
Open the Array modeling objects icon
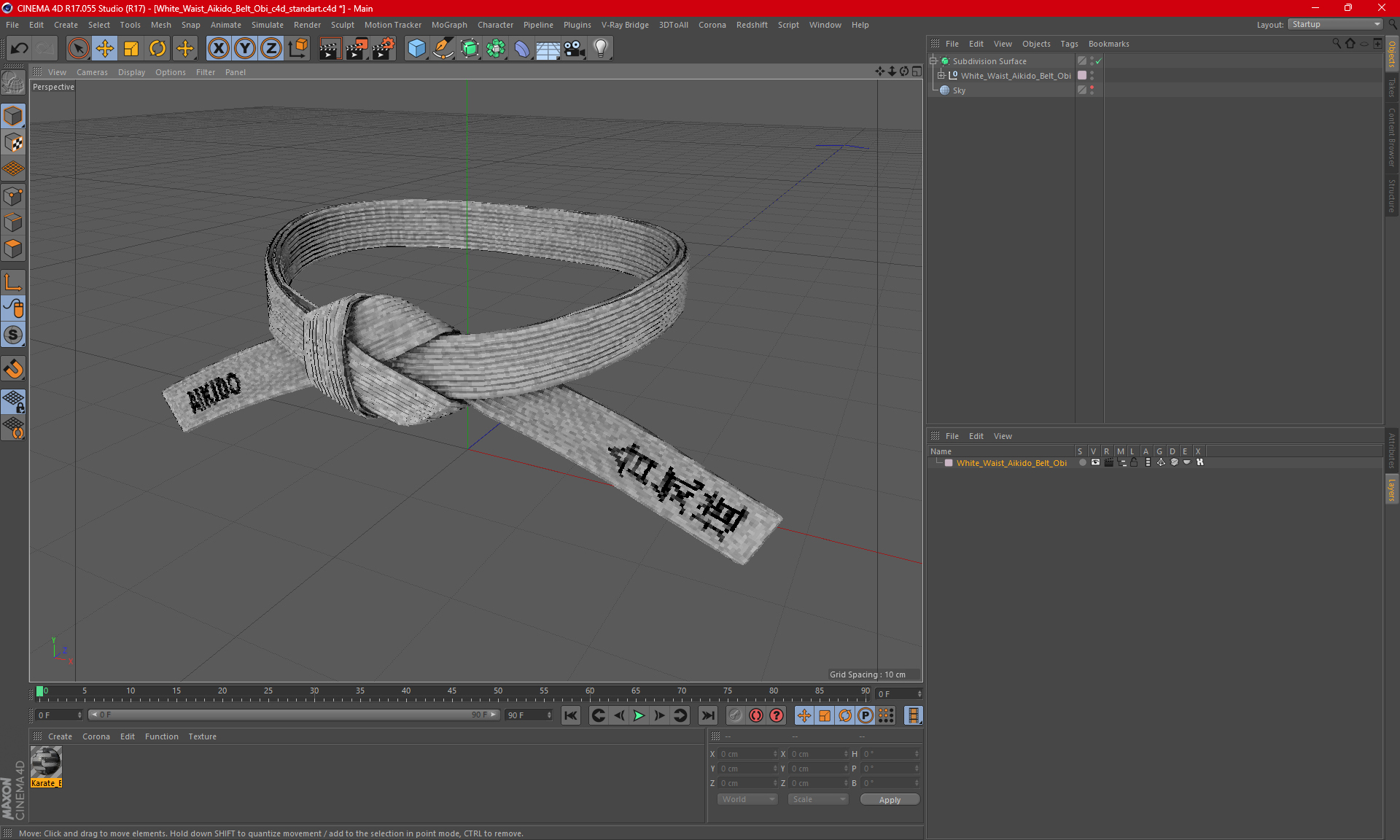tap(496, 49)
